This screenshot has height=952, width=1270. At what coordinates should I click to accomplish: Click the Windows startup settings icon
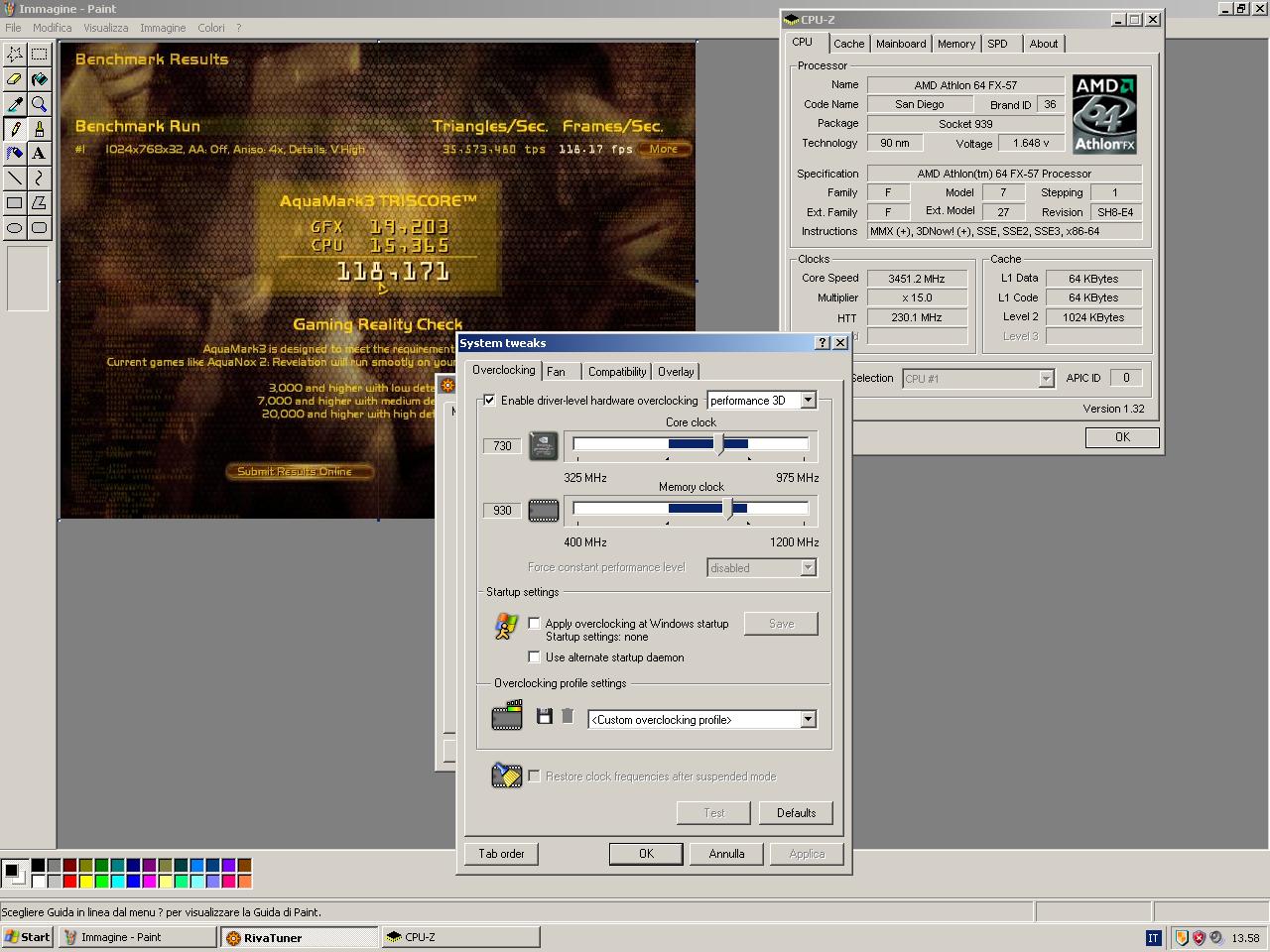tap(506, 626)
